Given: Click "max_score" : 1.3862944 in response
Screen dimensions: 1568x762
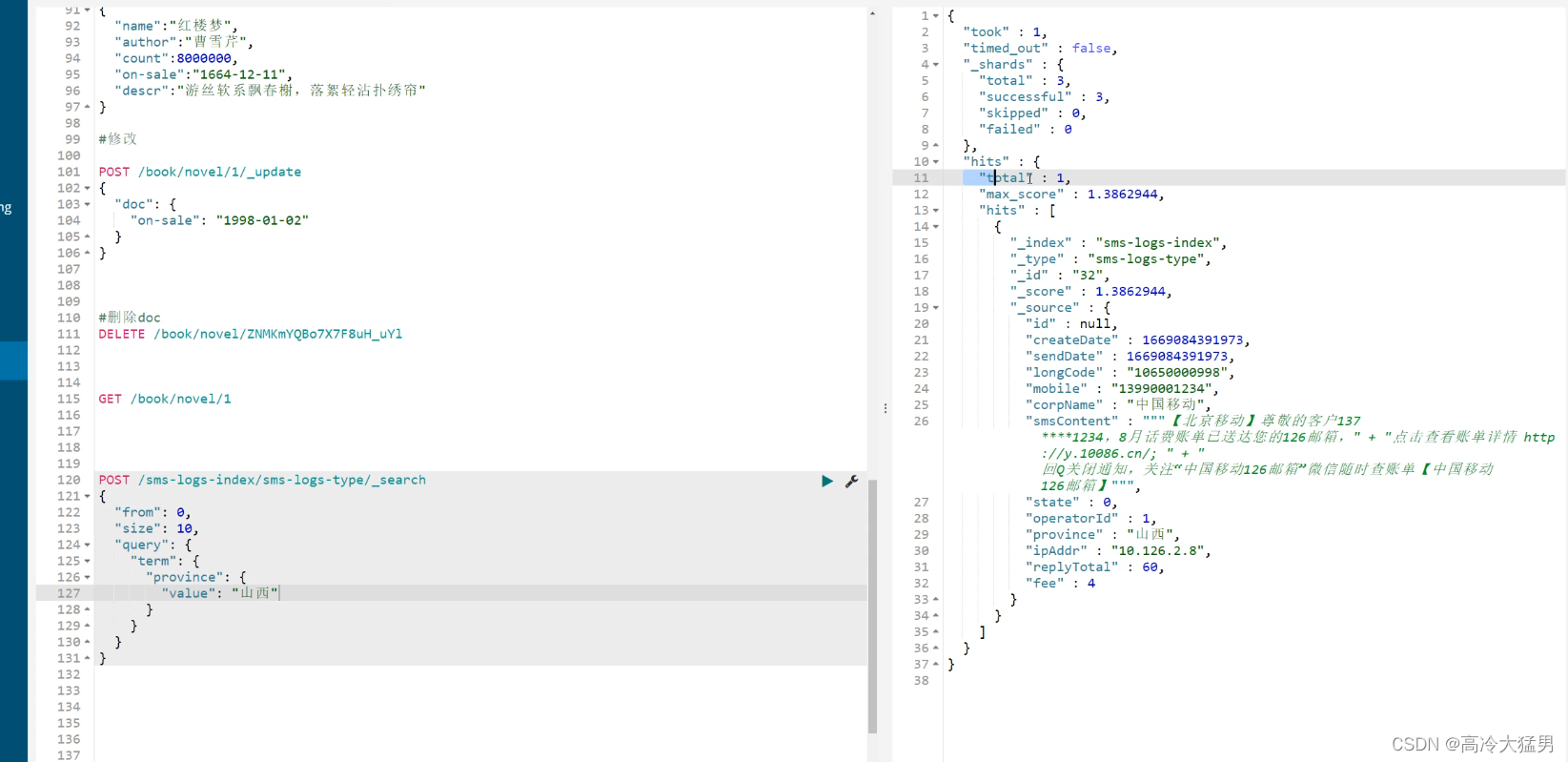Looking at the screenshot, I should [x=1071, y=194].
